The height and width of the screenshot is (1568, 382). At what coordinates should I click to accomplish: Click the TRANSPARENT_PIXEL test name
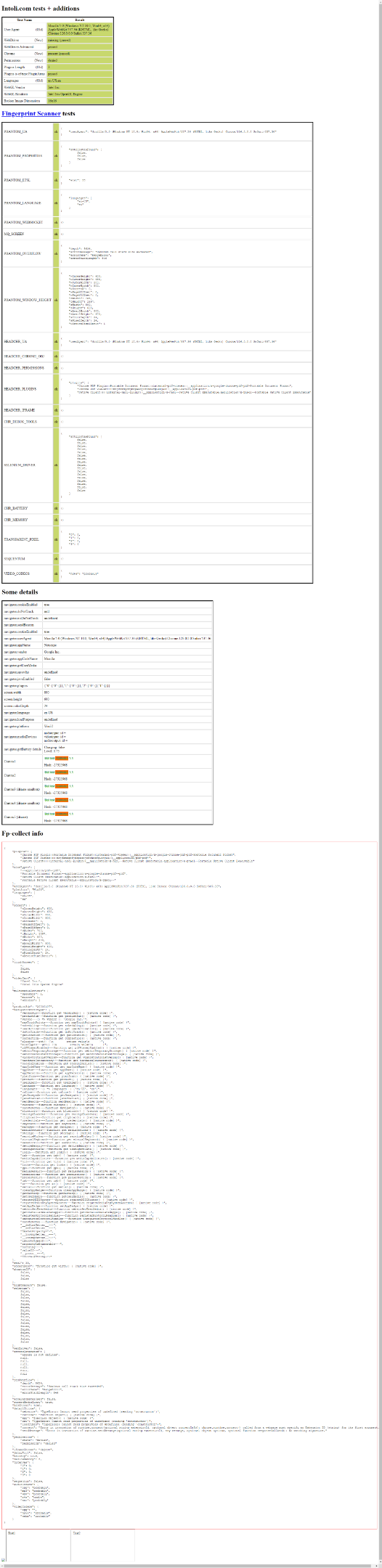(22, 539)
